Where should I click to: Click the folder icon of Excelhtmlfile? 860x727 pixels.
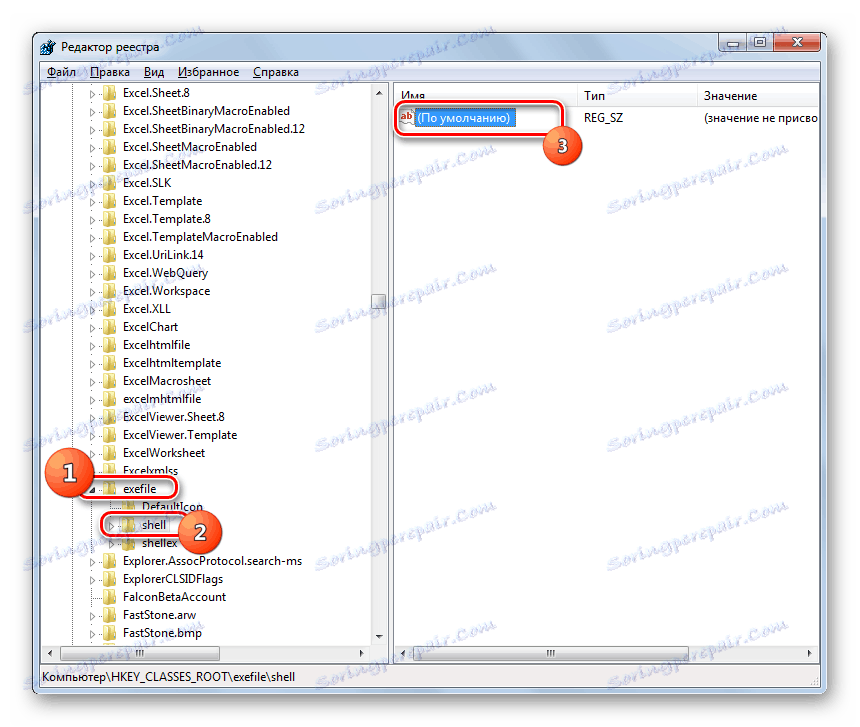coord(110,345)
